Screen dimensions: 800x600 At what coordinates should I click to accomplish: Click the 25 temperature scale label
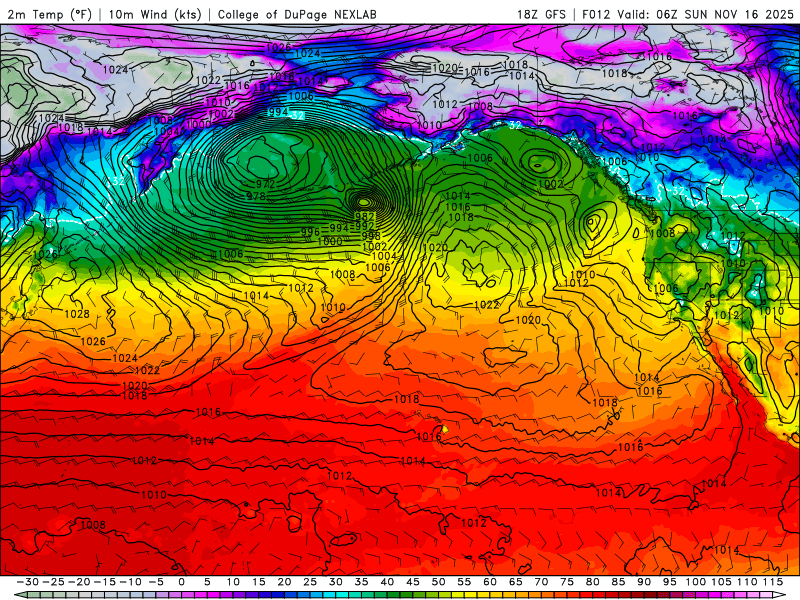(310, 582)
